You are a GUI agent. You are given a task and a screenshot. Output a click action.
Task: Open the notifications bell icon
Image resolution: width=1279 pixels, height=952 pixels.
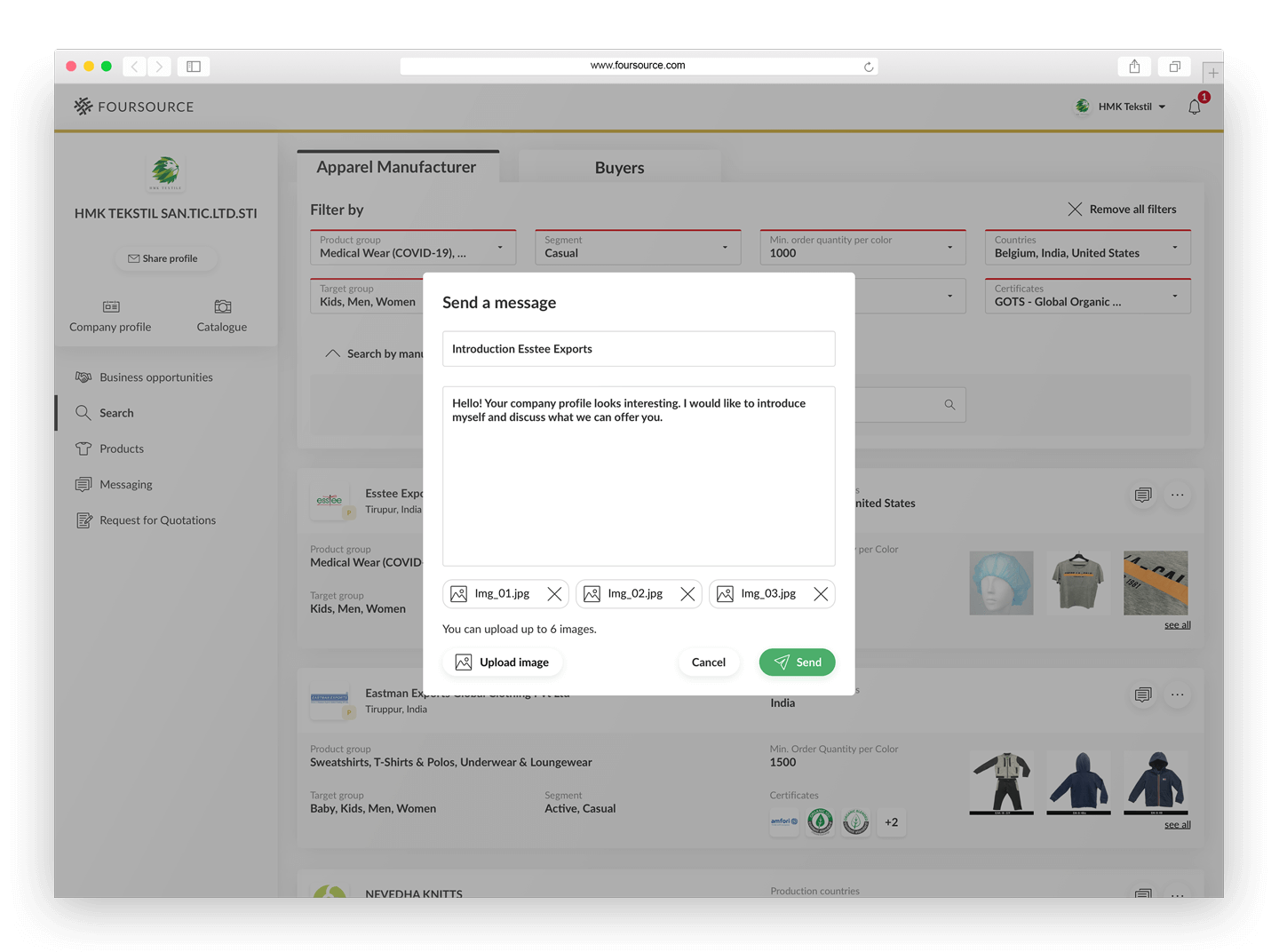click(x=1195, y=107)
